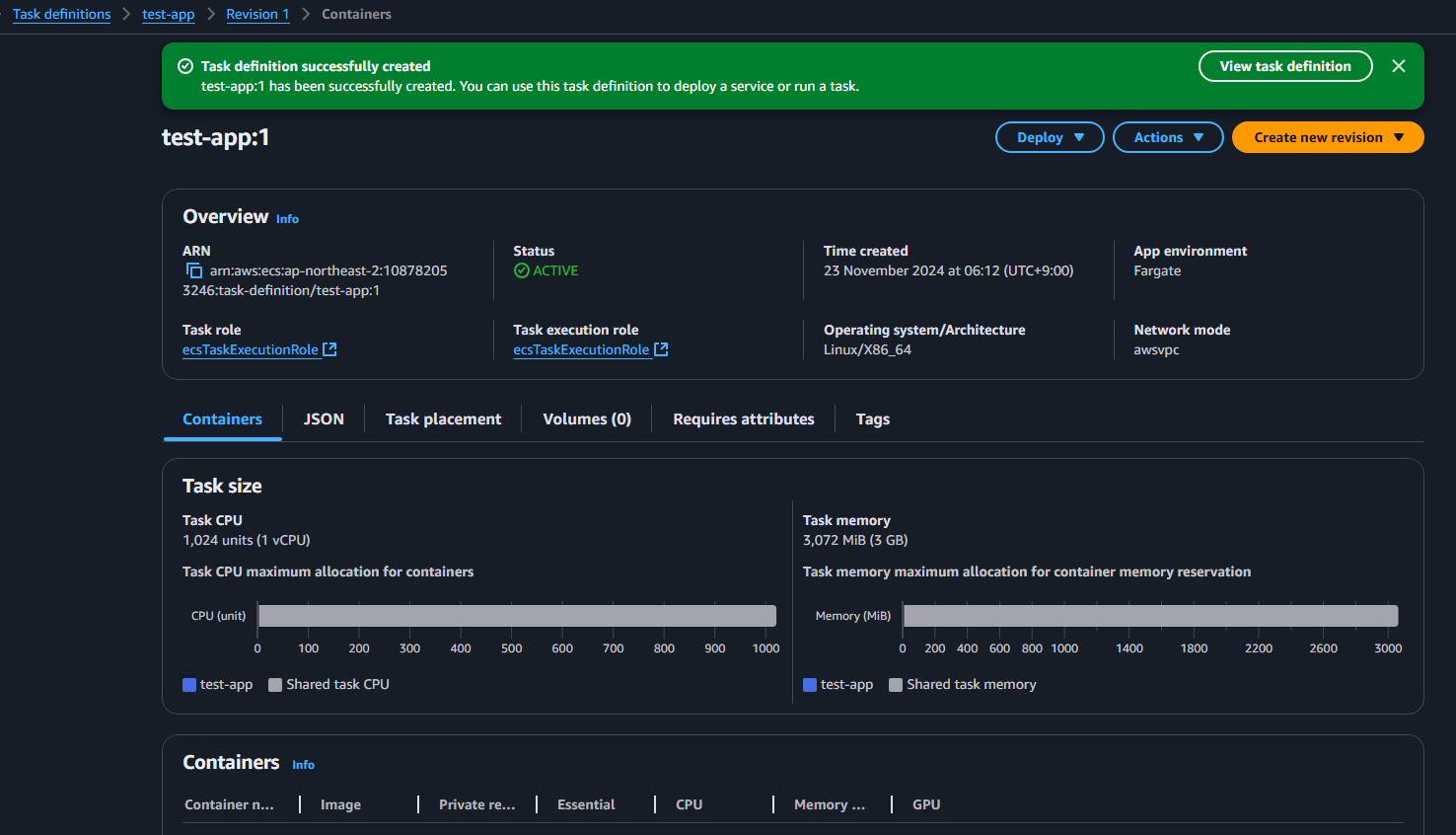Open ecsTaskExecutionRole Task role link
Image resolution: width=1456 pixels, height=835 pixels.
(x=251, y=349)
